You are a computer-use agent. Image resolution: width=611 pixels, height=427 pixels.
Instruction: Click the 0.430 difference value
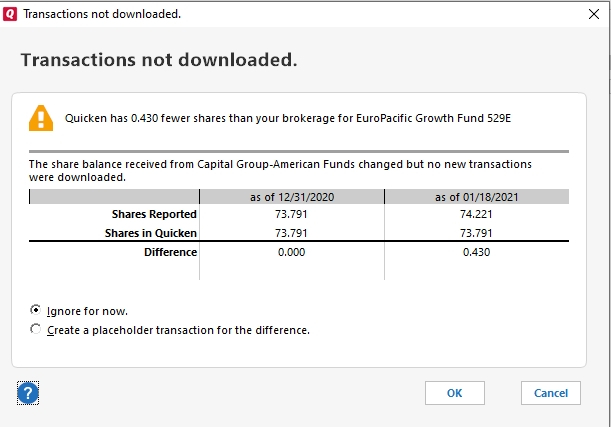pos(476,252)
